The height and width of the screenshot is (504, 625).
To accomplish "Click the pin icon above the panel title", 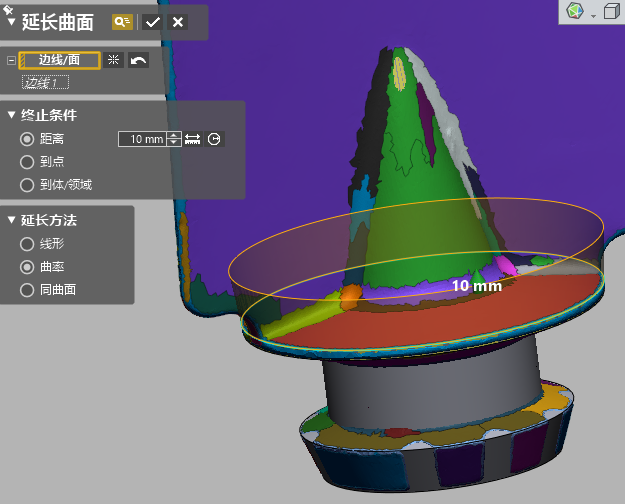I will coord(8,6).
